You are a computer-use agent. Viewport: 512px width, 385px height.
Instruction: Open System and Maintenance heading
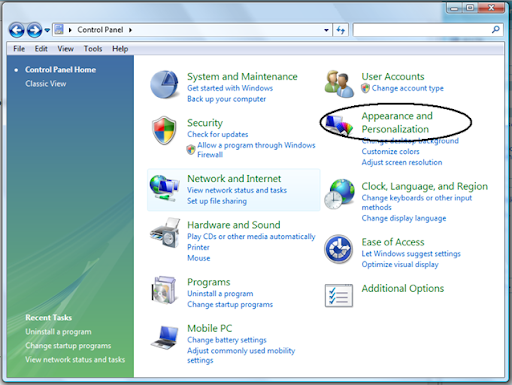pos(242,77)
